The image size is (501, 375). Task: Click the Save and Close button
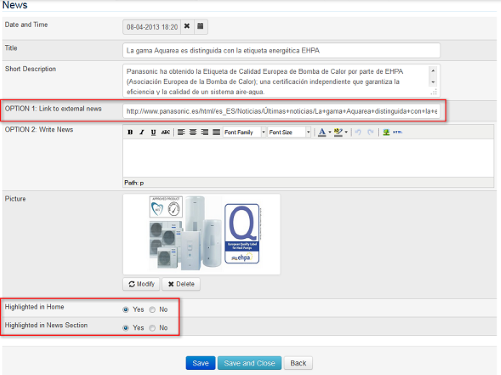click(249, 363)
